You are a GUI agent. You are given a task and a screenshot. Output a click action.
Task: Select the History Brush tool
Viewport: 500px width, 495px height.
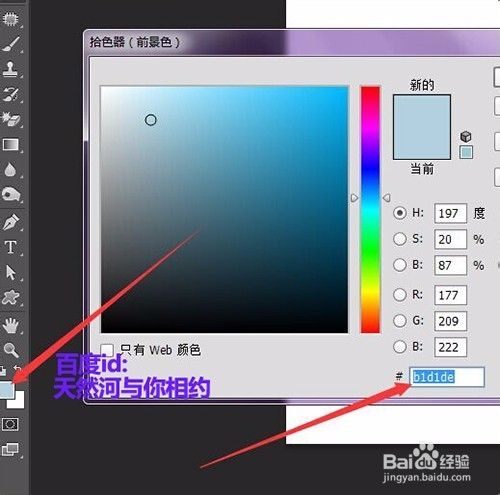[x=10, y=94]
